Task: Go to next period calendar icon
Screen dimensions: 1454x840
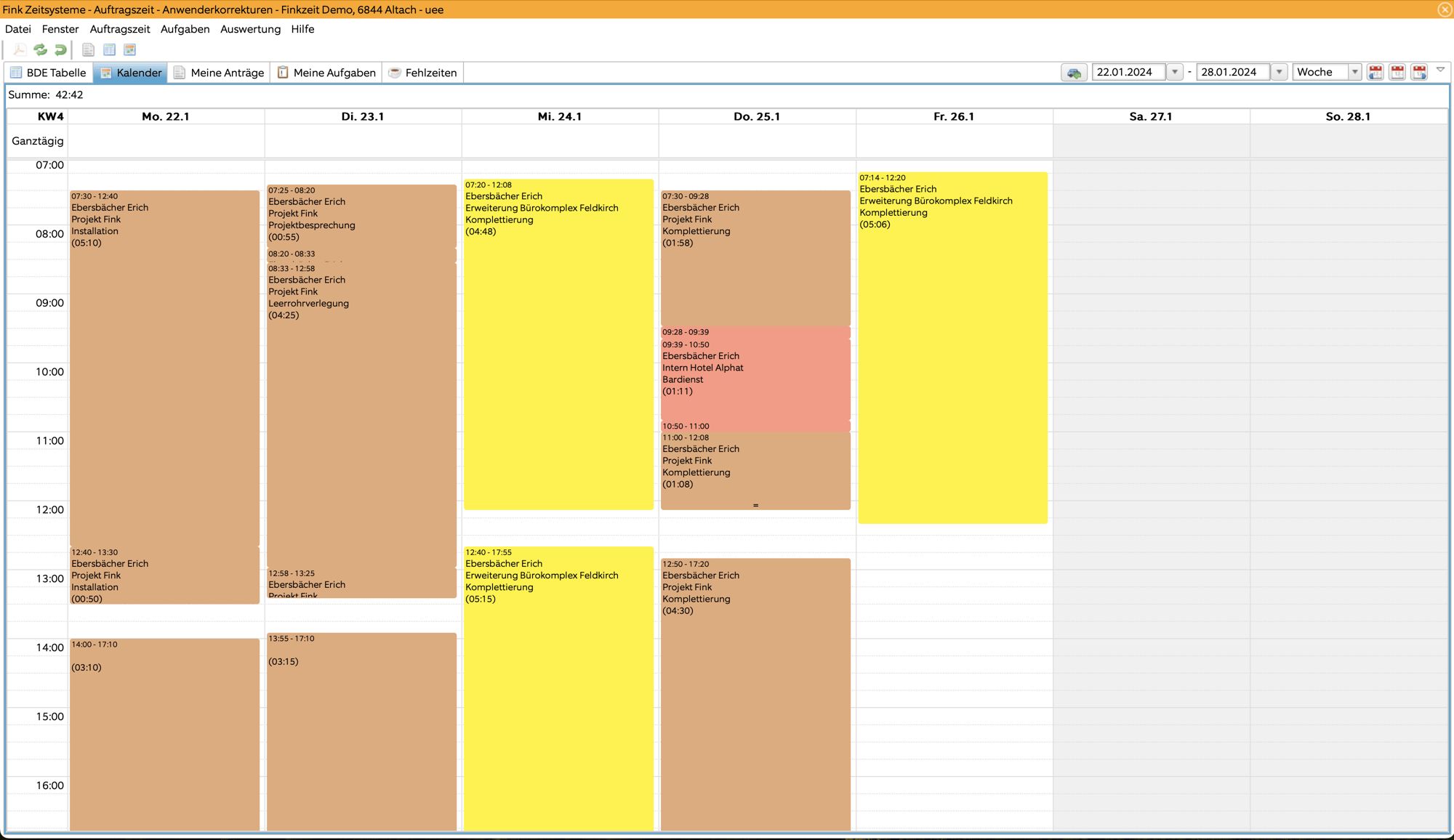Action: point(1419,72)
